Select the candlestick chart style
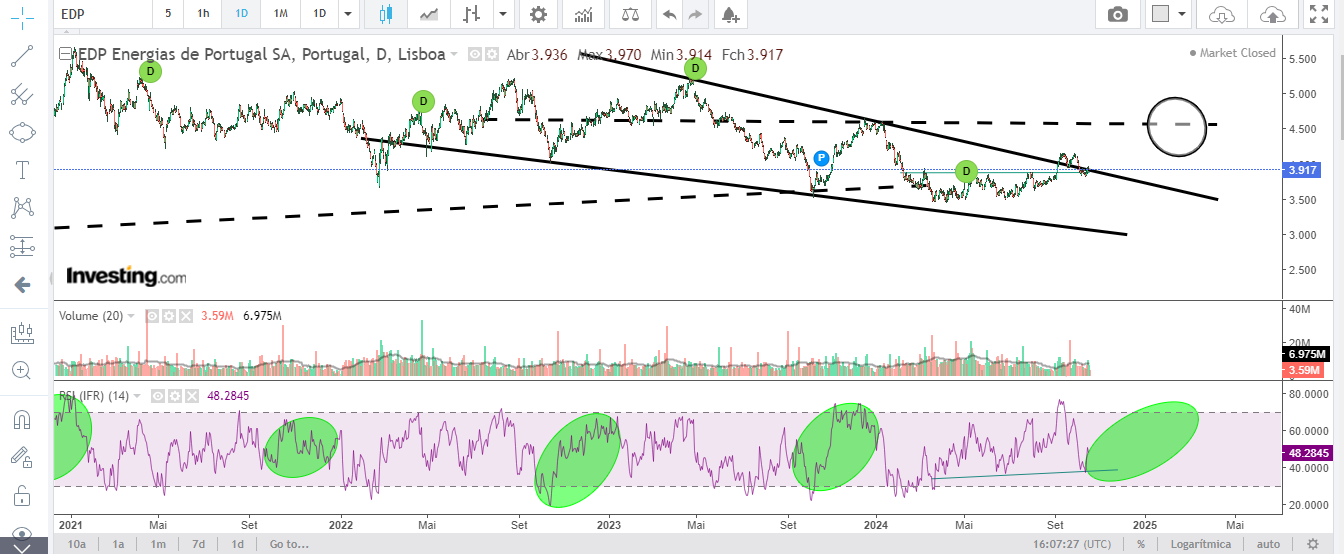The image size is (1344, 554). [387, 14]
